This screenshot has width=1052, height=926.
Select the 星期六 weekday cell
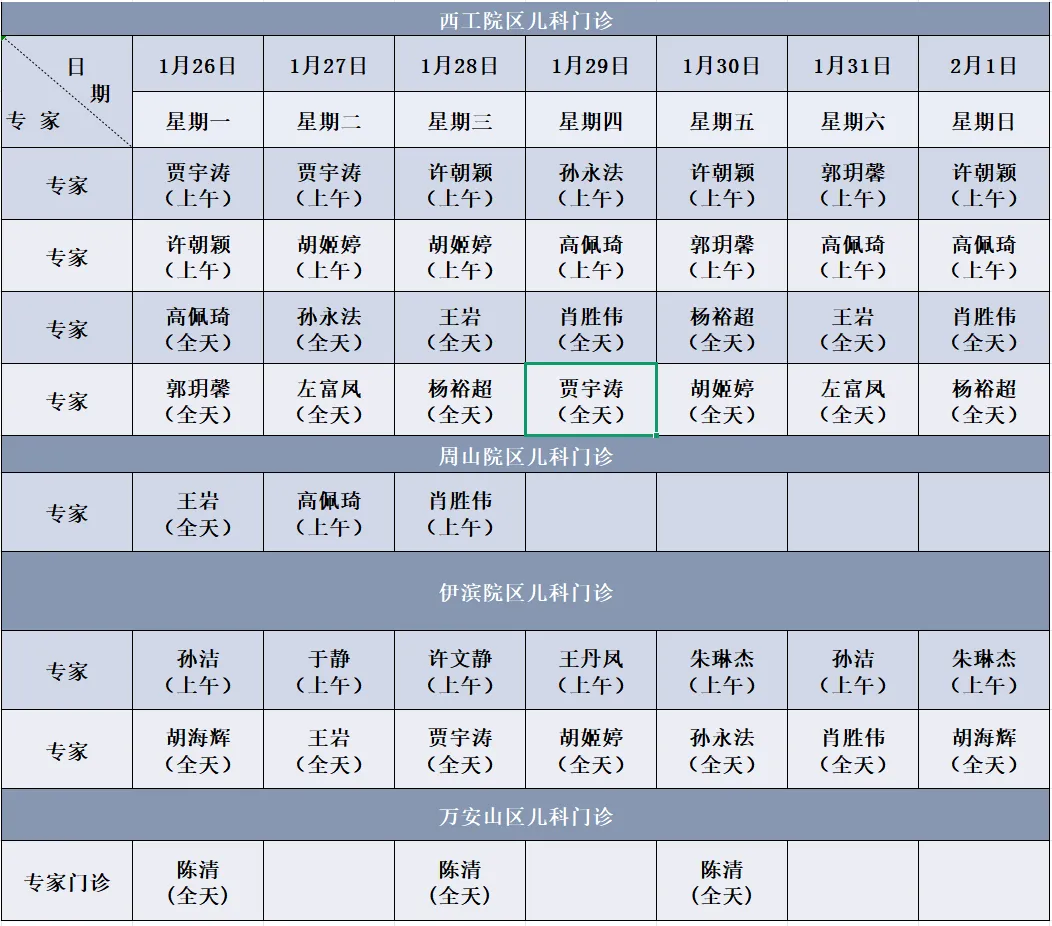pos(853,122)
